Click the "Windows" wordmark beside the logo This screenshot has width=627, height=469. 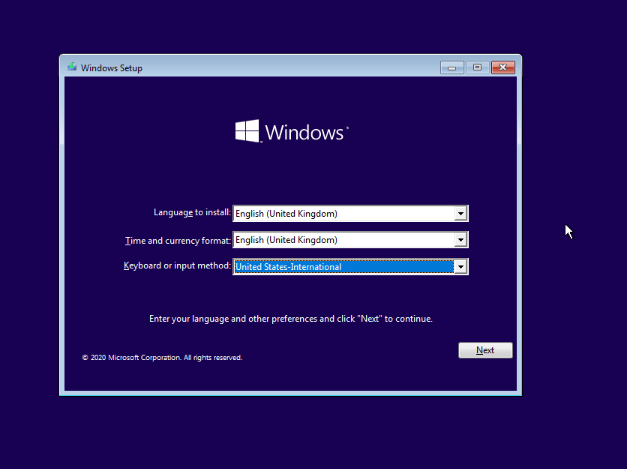tap(307, 132)
